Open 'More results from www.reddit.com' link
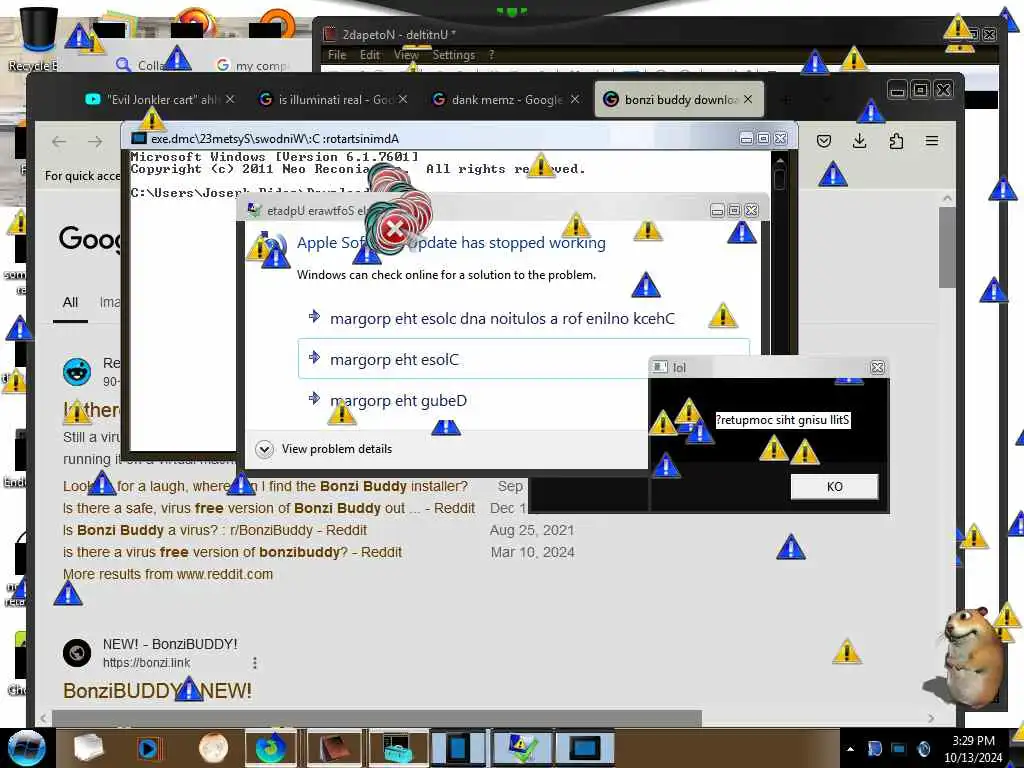 tap(168, 574)
